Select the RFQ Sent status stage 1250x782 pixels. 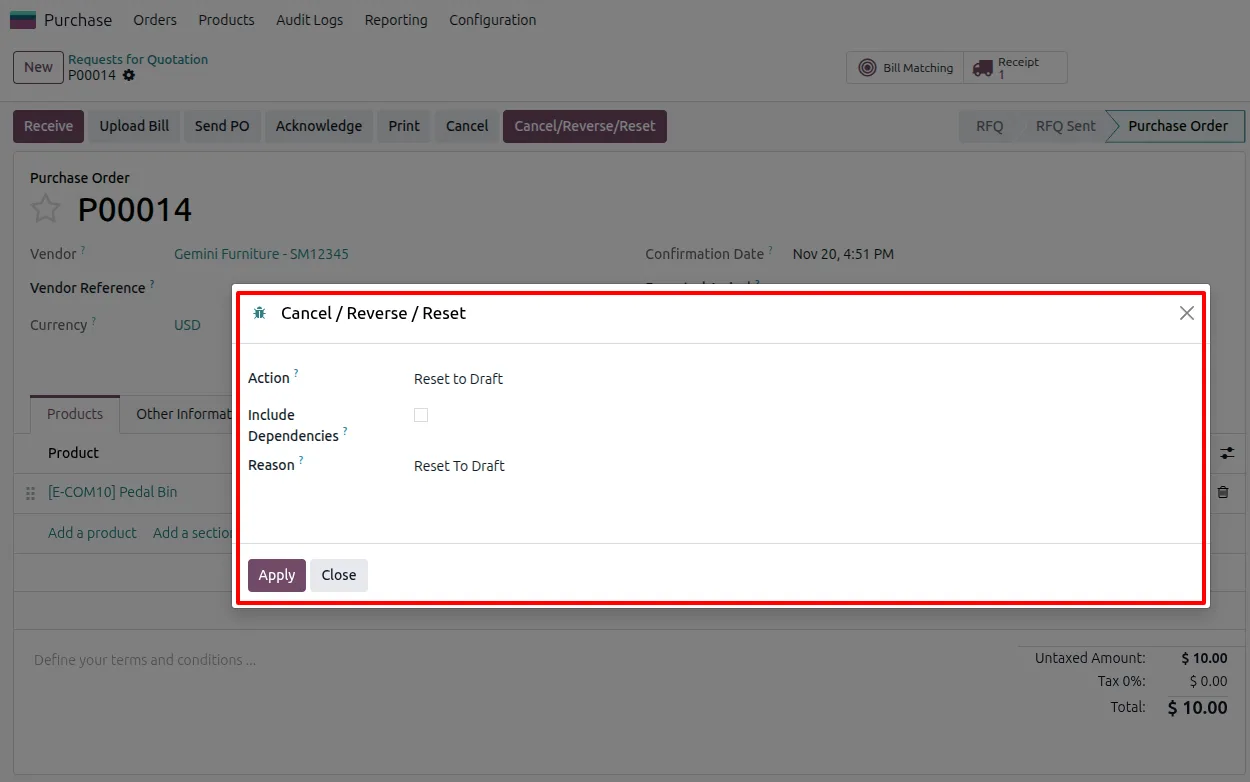[x=1065, y=126]
